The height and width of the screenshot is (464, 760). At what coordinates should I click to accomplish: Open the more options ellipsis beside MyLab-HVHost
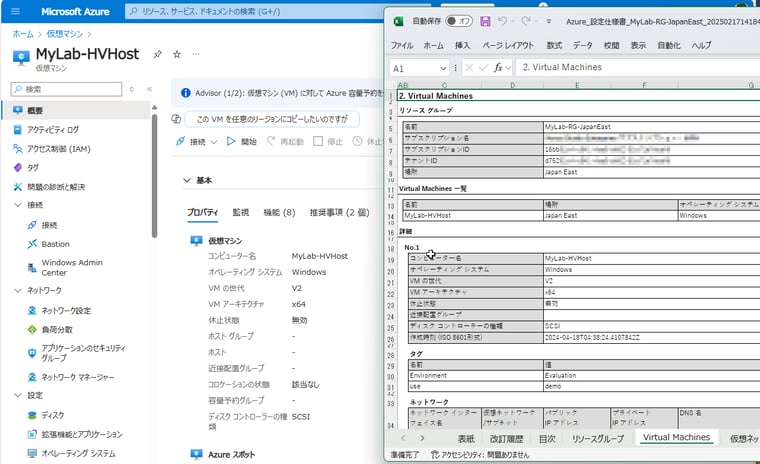pyautogui.click(x=196, y=54)
